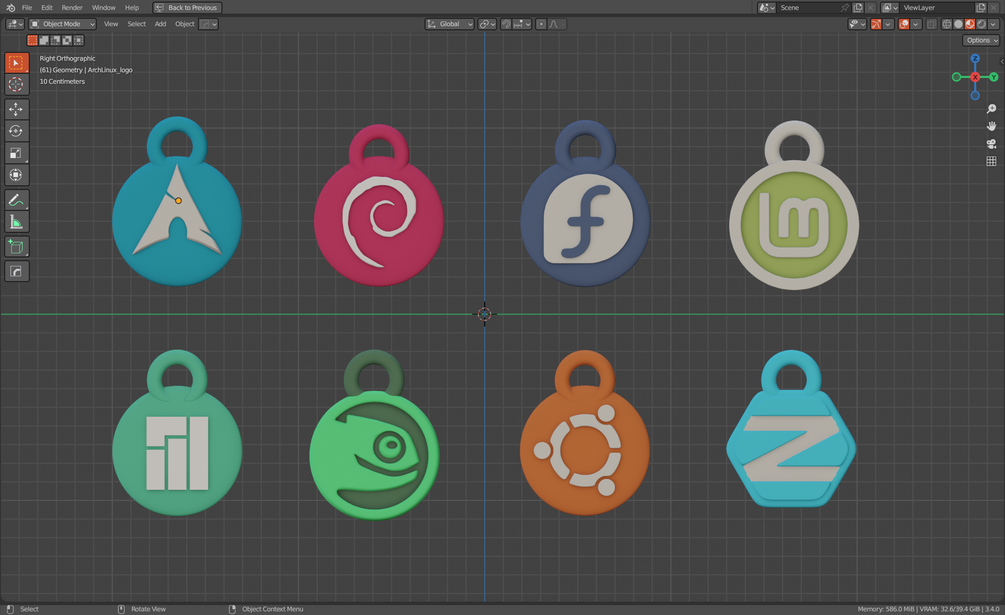Open the Edit menu
The width and height of the screenshot is (1005, 615).
47,8
